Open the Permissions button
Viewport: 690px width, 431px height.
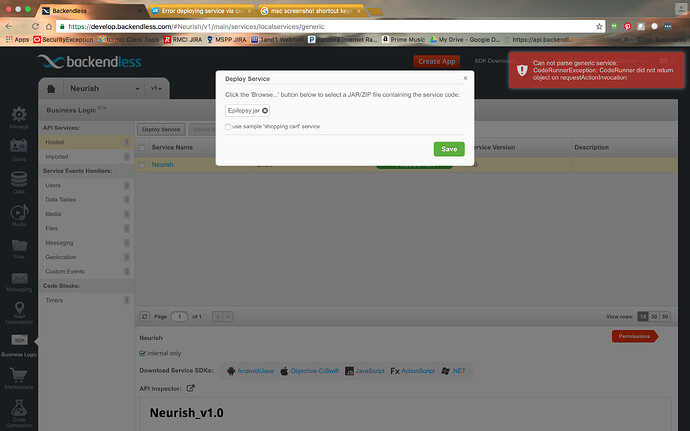coord(634,336)
